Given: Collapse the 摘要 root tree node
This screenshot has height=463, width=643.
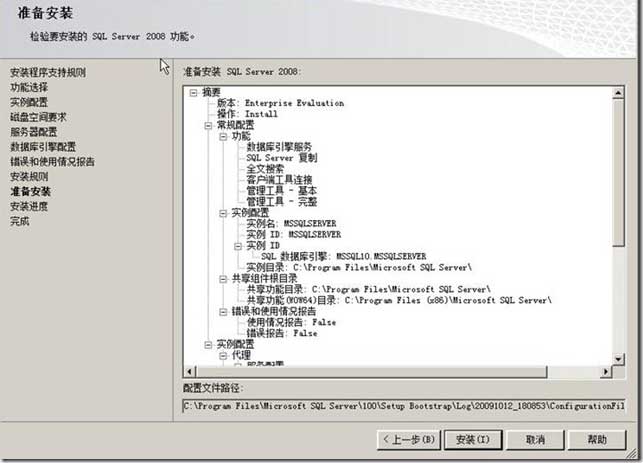Looking at the screenshot, I should [x=193, y=93].
